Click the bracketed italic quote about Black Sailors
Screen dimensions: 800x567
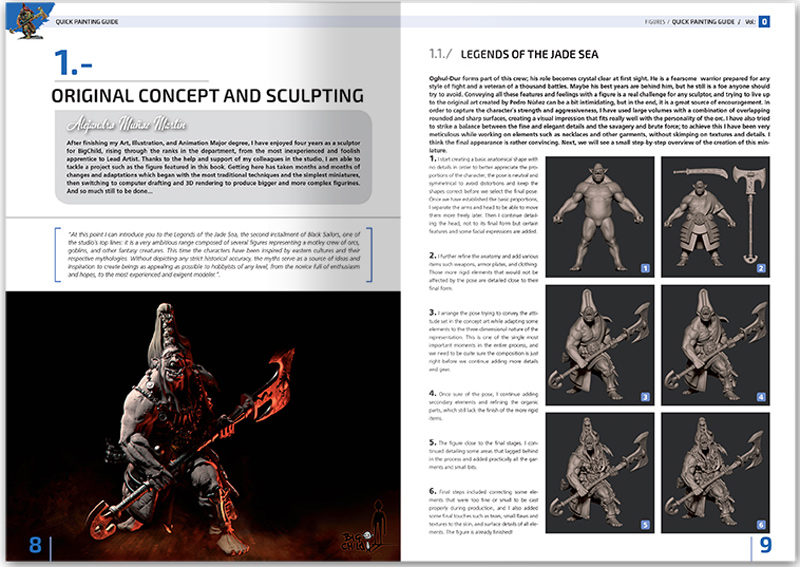pos(214,254)
